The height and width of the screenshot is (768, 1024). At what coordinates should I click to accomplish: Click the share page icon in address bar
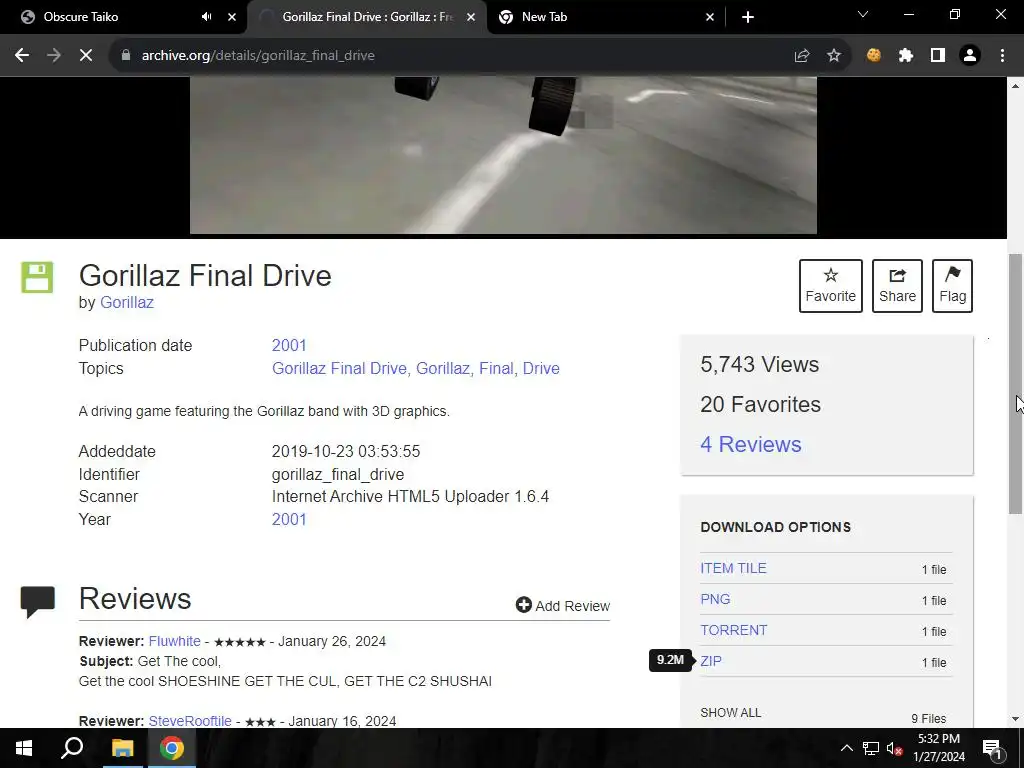pyautogui.click(x=802, y=56)
